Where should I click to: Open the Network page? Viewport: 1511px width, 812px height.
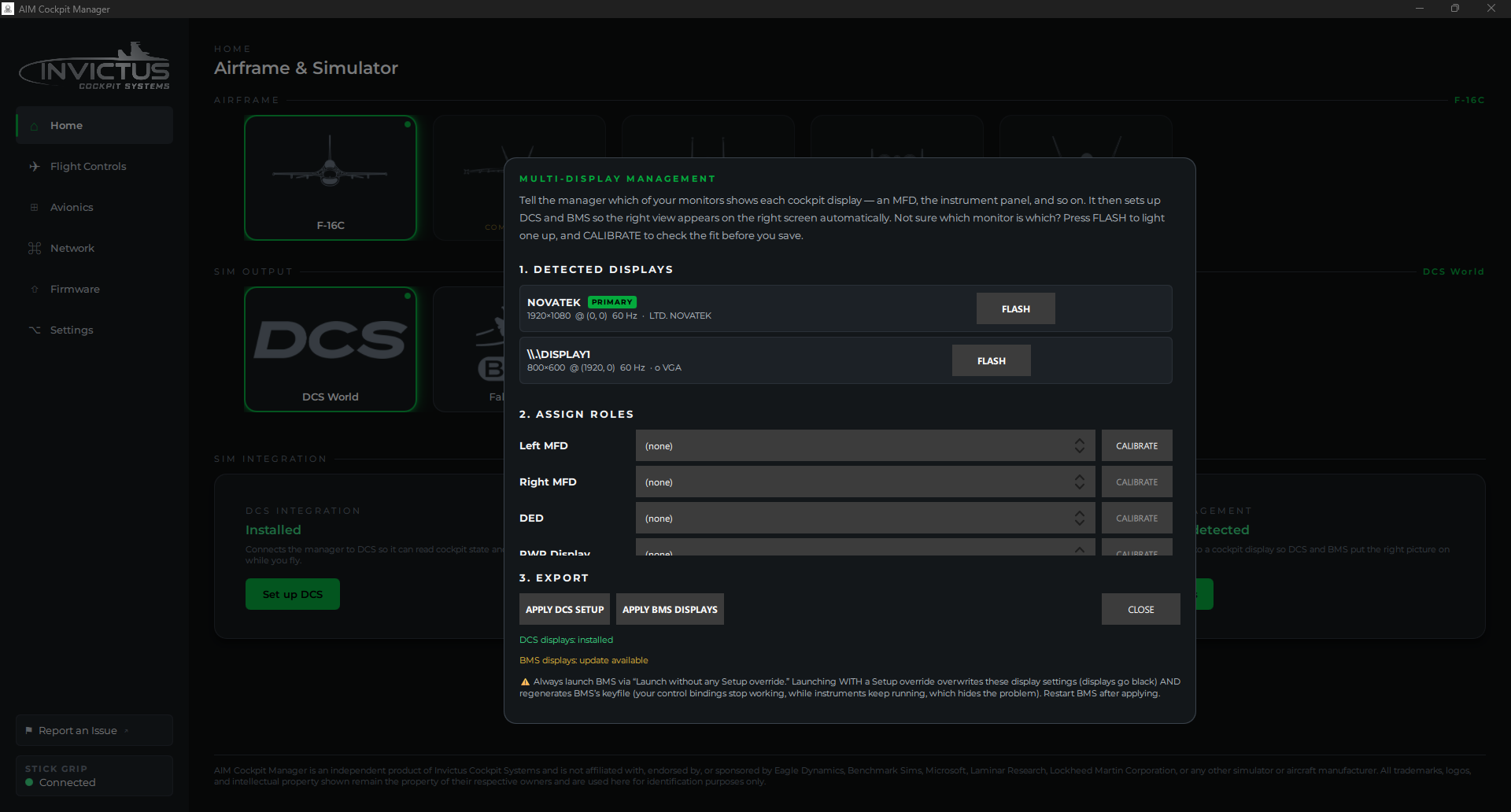[94, 248]
